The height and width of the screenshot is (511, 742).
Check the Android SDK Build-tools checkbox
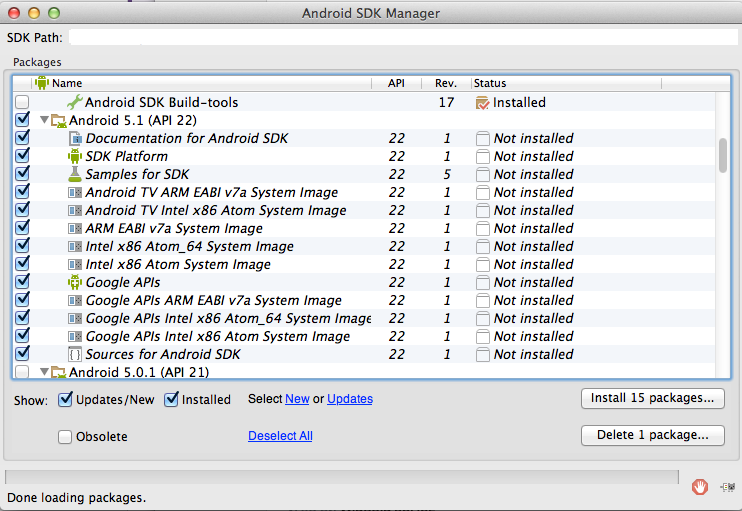tap(22, 102)
